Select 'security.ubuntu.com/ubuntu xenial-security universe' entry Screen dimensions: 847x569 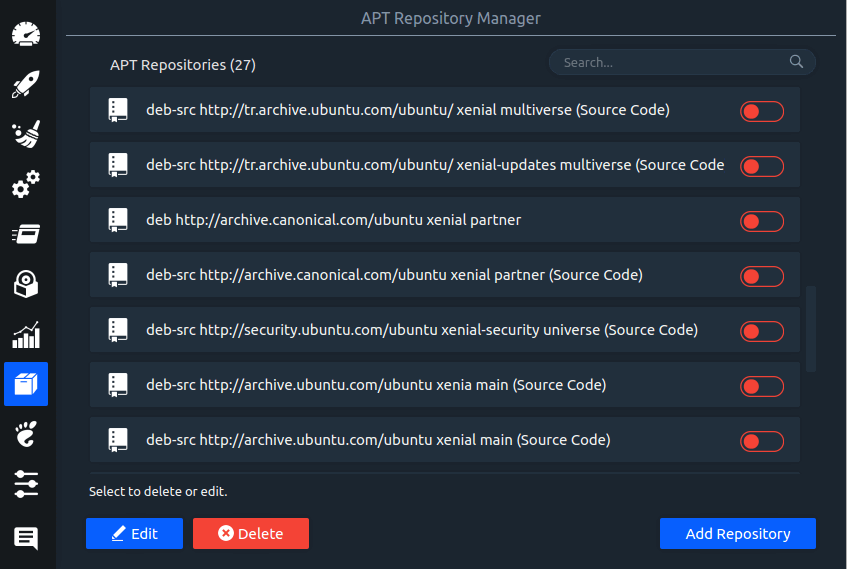445,330
